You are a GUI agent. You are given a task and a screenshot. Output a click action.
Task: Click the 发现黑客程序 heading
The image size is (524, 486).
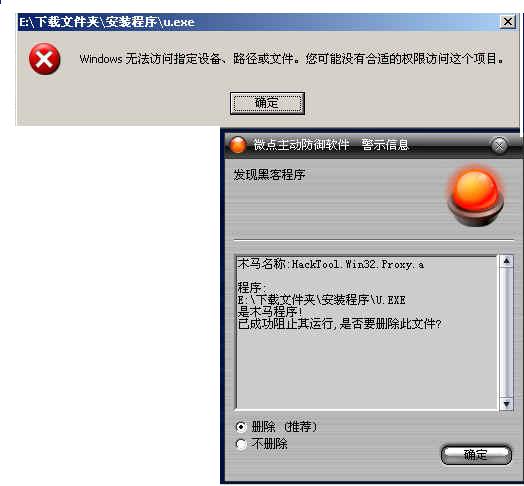pos(269,174)
